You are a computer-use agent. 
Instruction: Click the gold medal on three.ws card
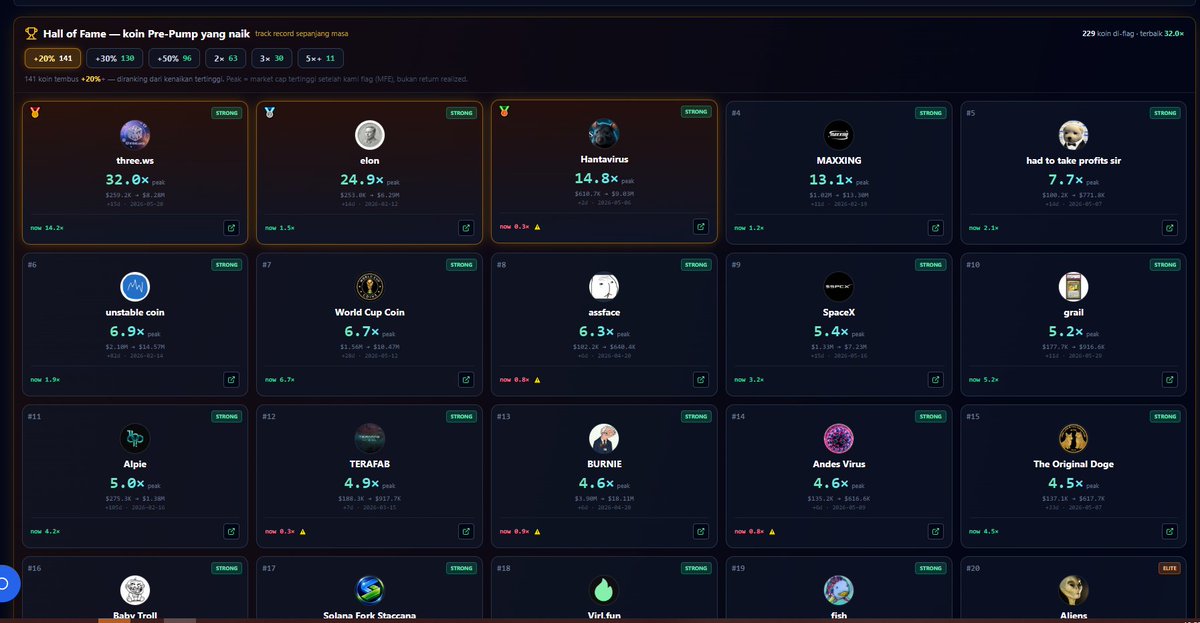(36, 112)
